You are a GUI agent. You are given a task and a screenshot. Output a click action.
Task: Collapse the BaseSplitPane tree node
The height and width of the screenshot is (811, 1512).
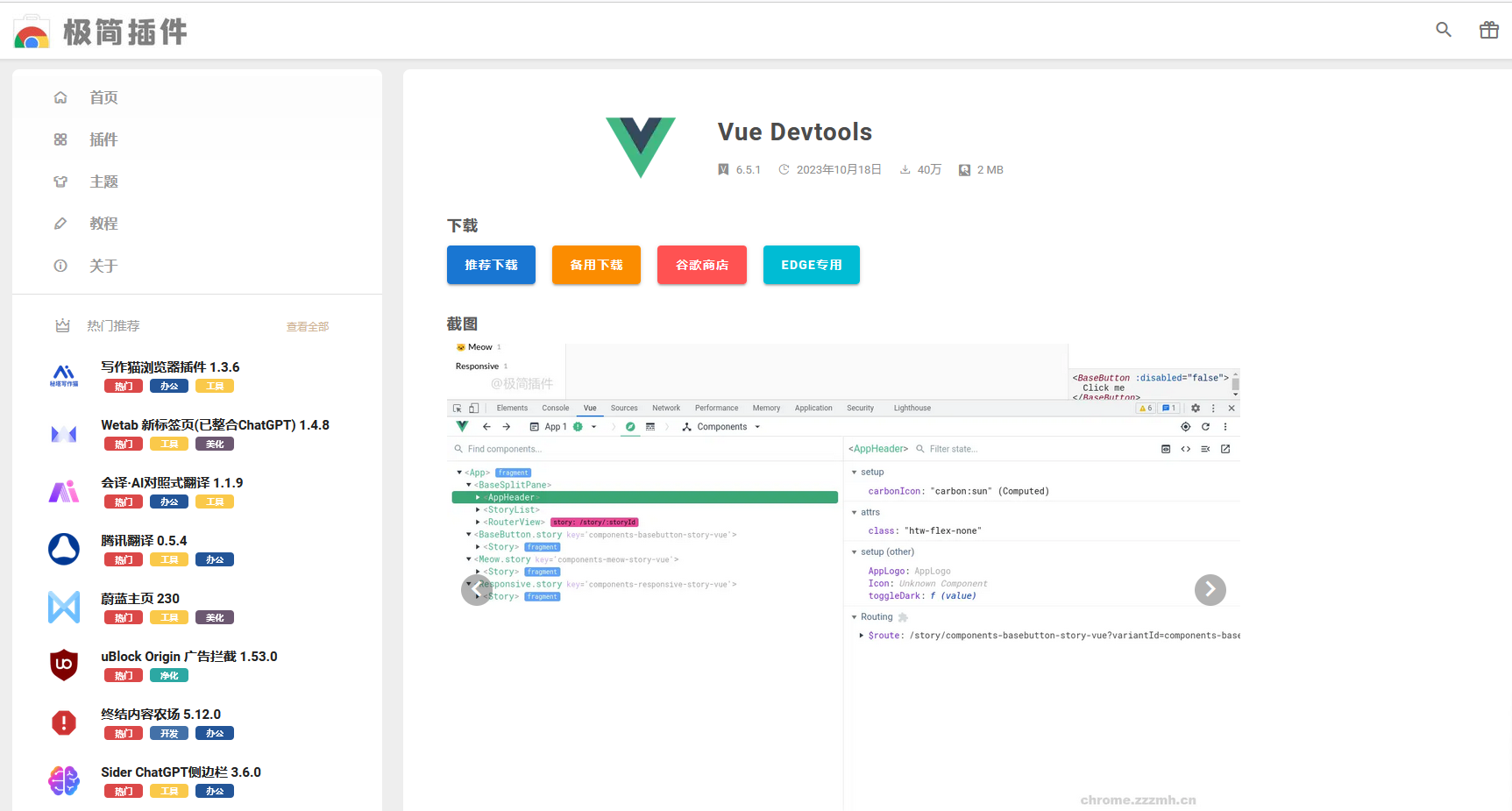[469, 485]
